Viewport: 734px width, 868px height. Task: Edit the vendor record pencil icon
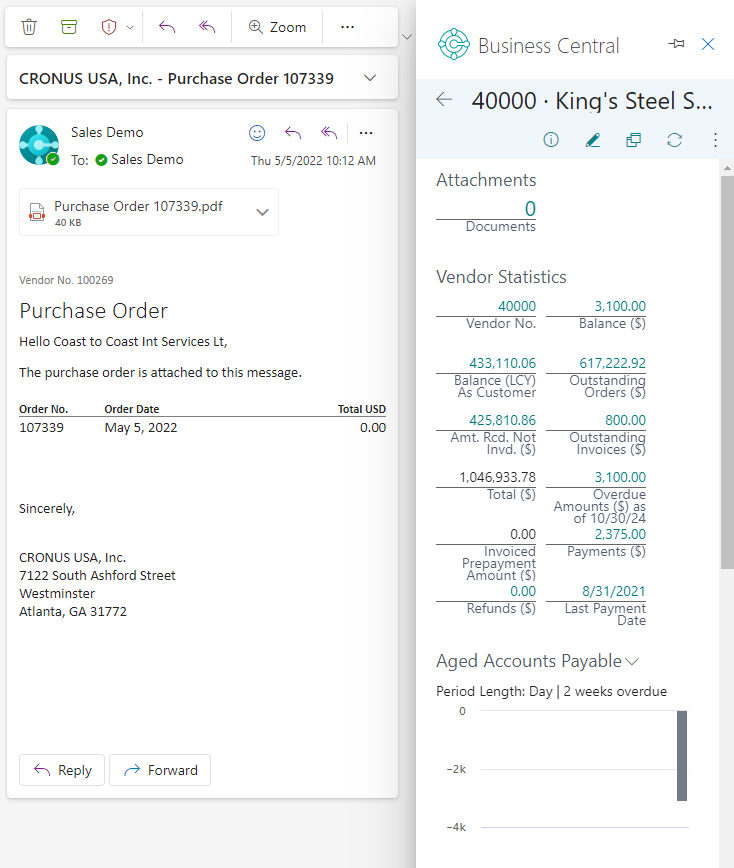(592, 140)
